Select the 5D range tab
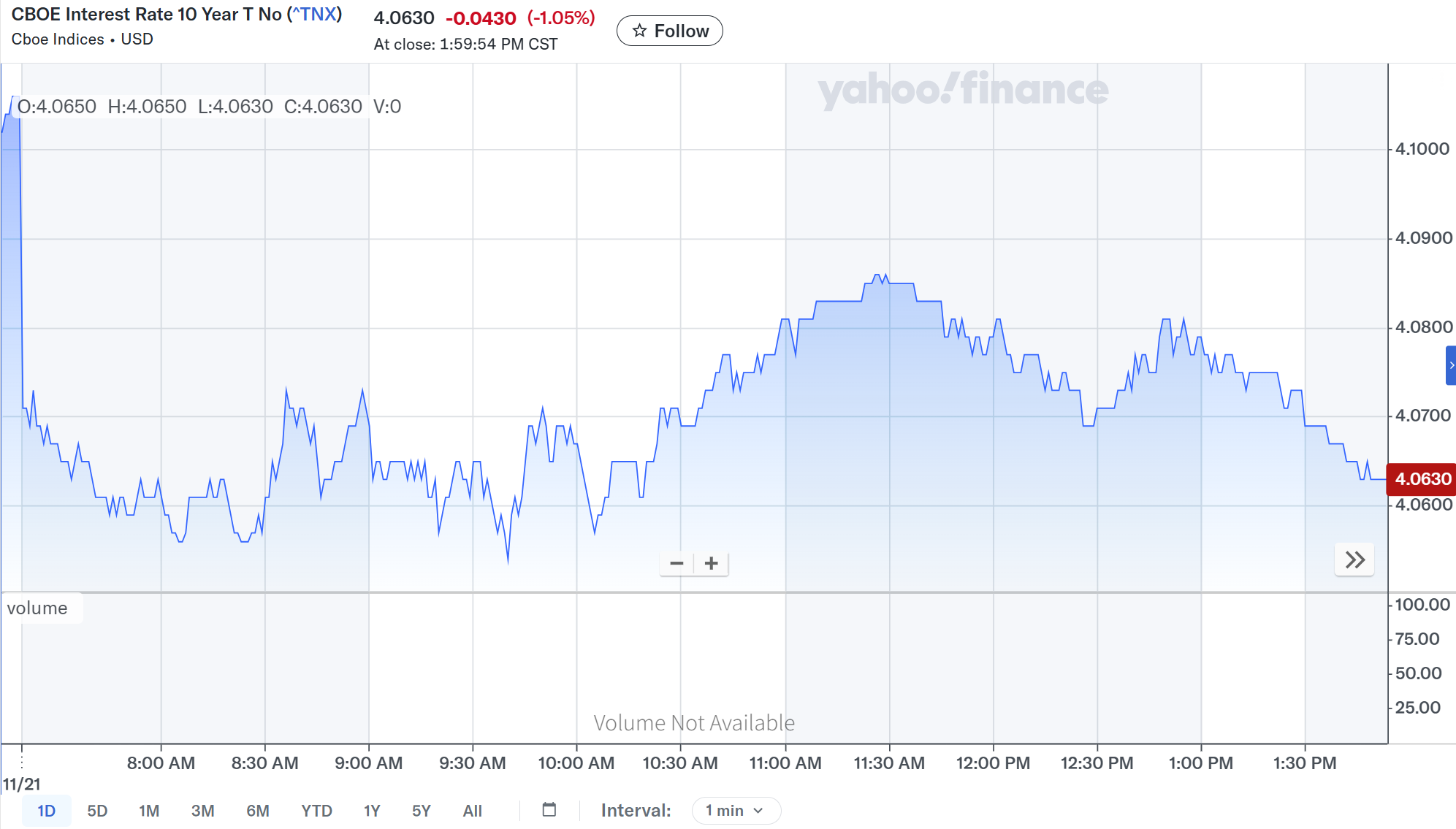Screen dimensions: 1456x829 [x=97, y=811]
